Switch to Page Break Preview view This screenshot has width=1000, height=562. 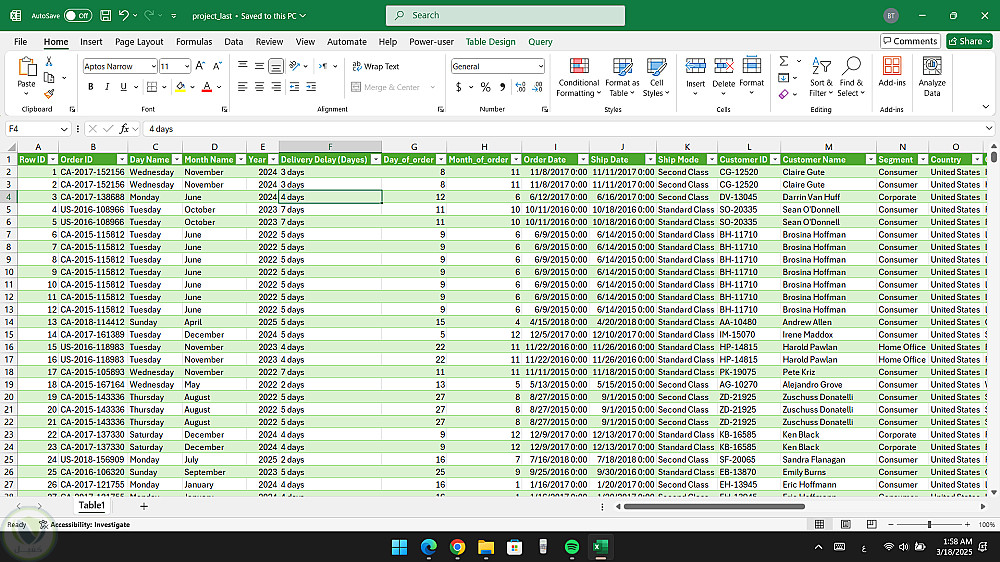tap(871, 524)
